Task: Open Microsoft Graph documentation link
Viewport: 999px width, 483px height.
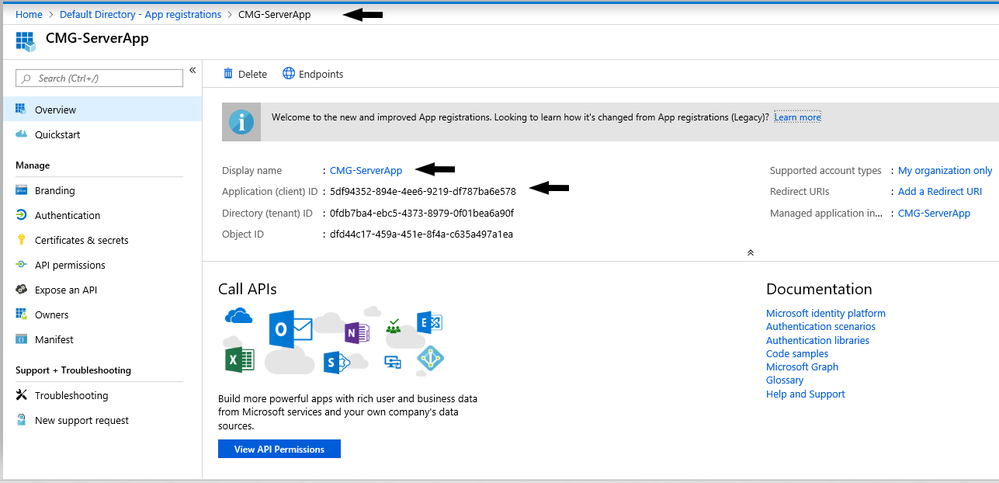Action: (x=802, y=367)
